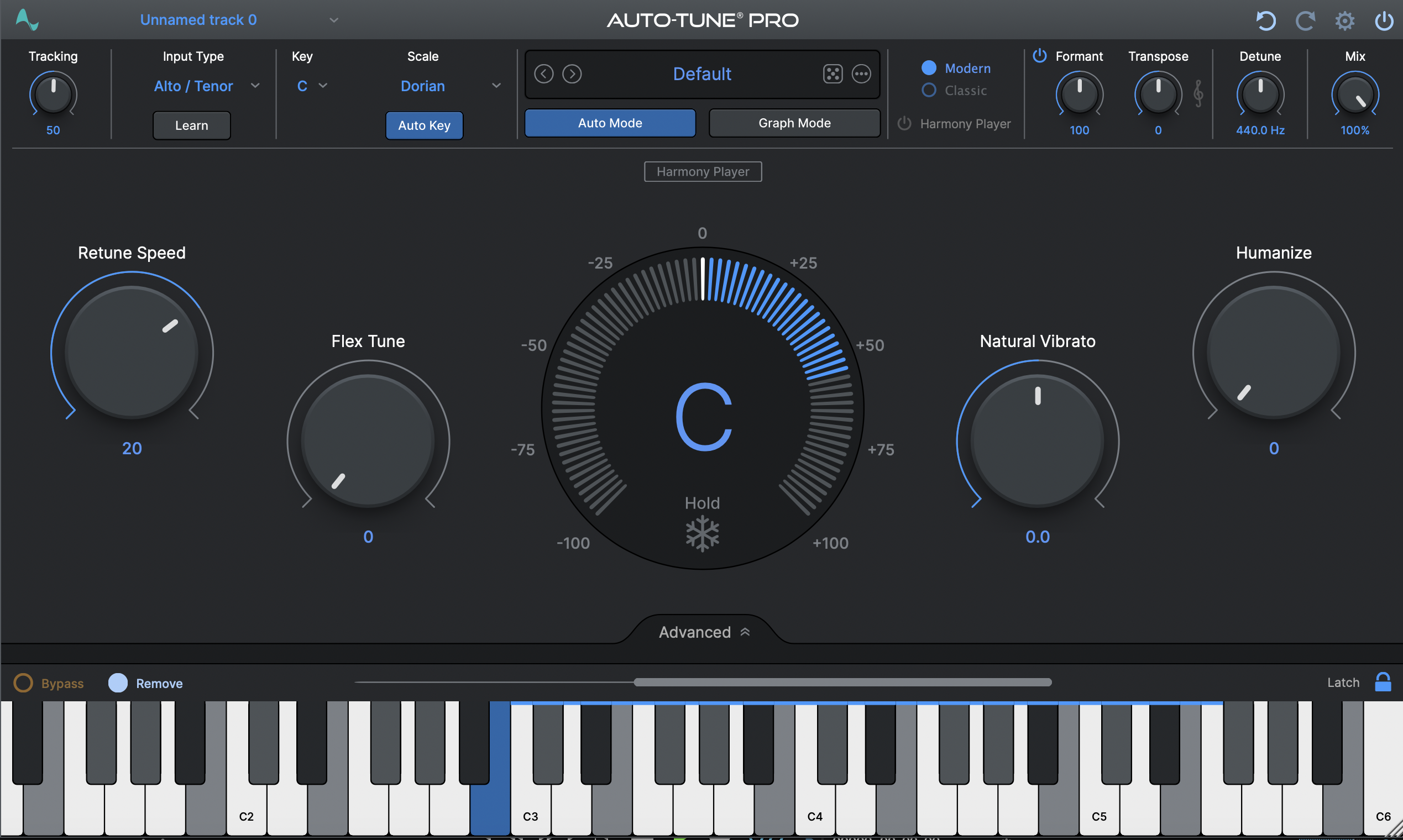Viewport: 1403px width, 840px height.
Task: Select the Classic radio option
Action: [929, 90]
